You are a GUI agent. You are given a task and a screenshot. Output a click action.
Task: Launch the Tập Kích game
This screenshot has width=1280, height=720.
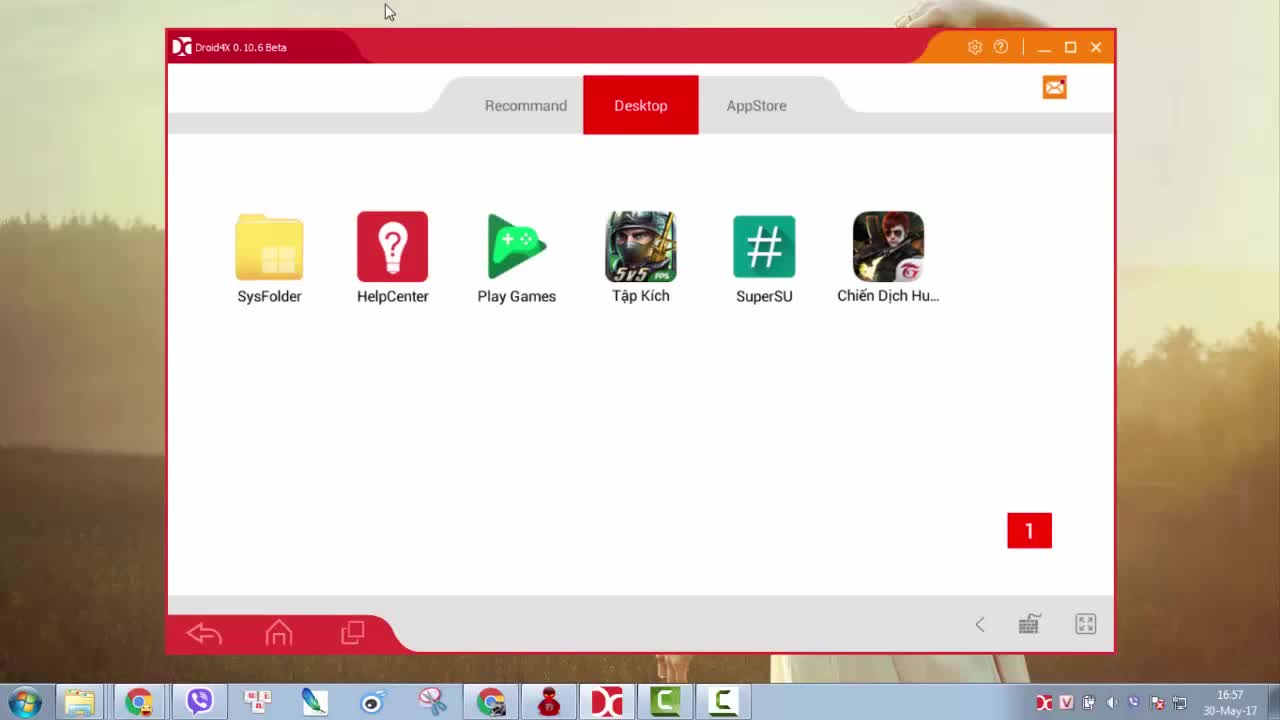(x=641, y=257)
